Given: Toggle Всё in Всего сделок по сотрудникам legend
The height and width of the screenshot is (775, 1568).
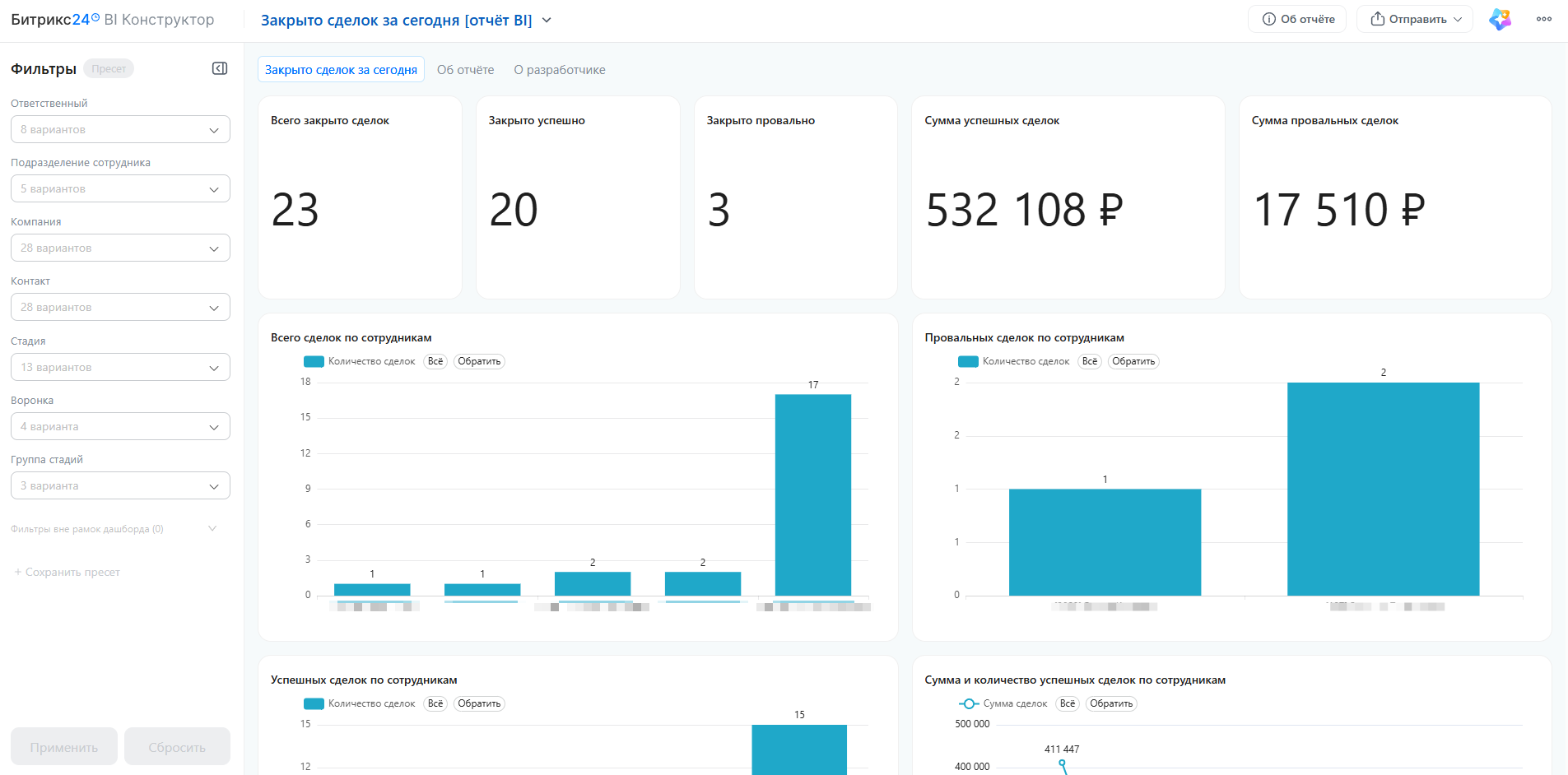Looking at the screenshot, I should click(x=435, y=361).
